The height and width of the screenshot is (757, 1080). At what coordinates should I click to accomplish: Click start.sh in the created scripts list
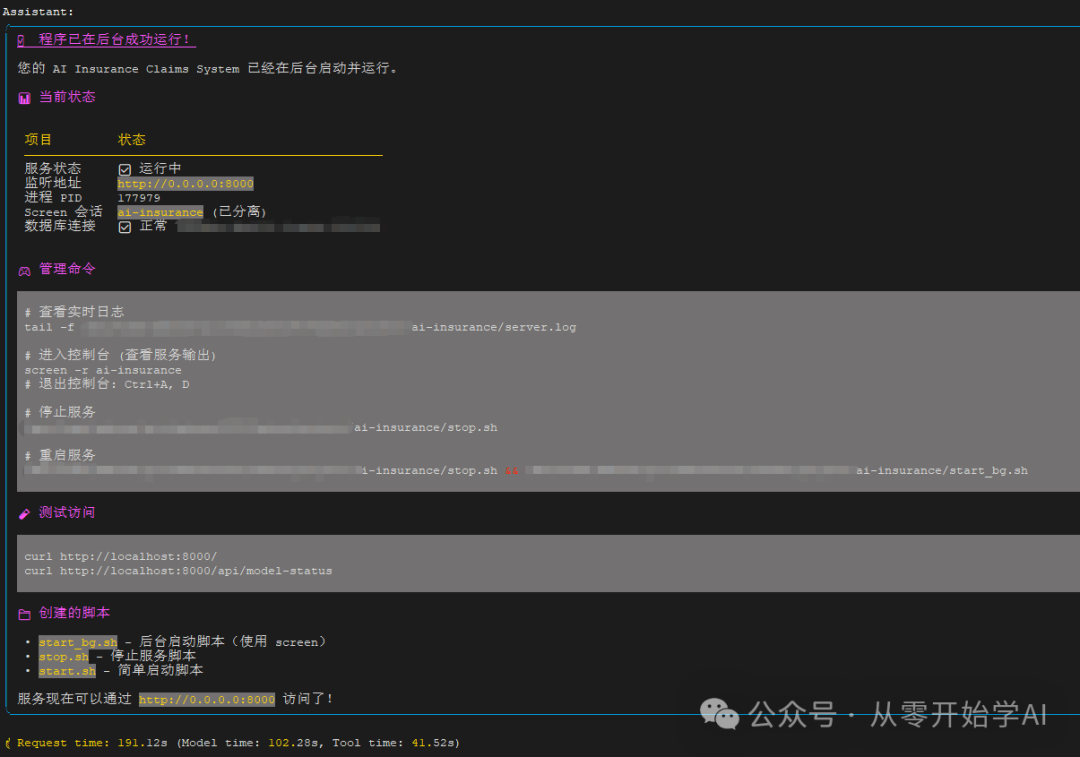click(67, 671)
